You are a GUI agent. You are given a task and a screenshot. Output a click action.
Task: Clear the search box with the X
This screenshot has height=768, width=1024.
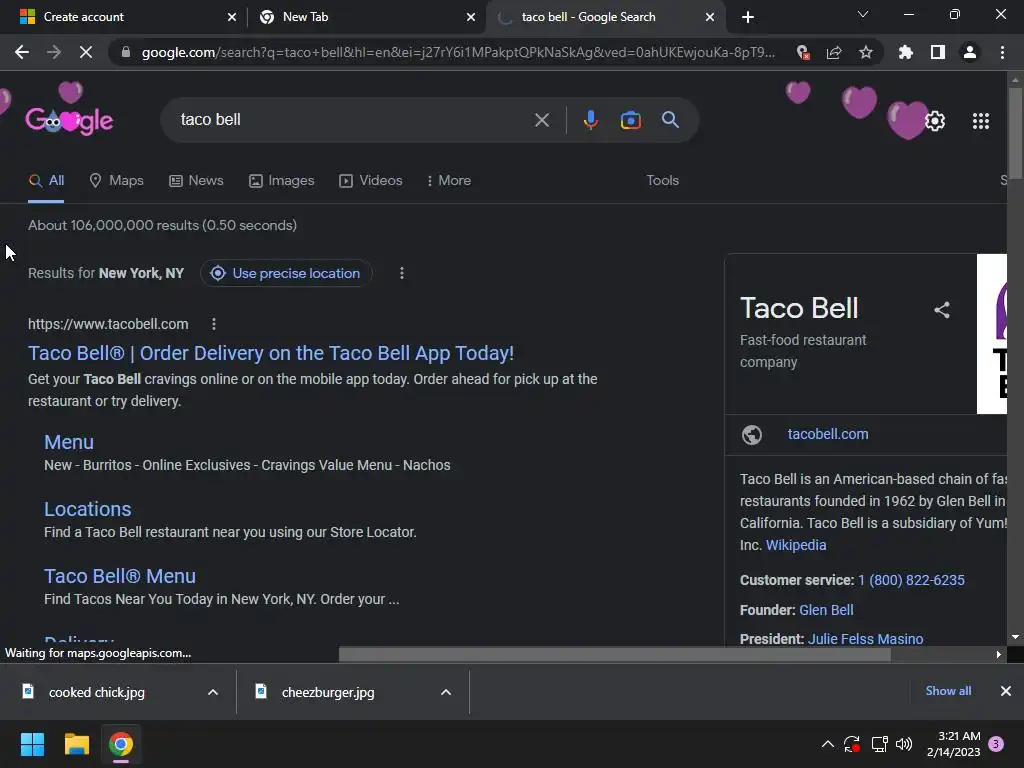[x=541, y=120]
